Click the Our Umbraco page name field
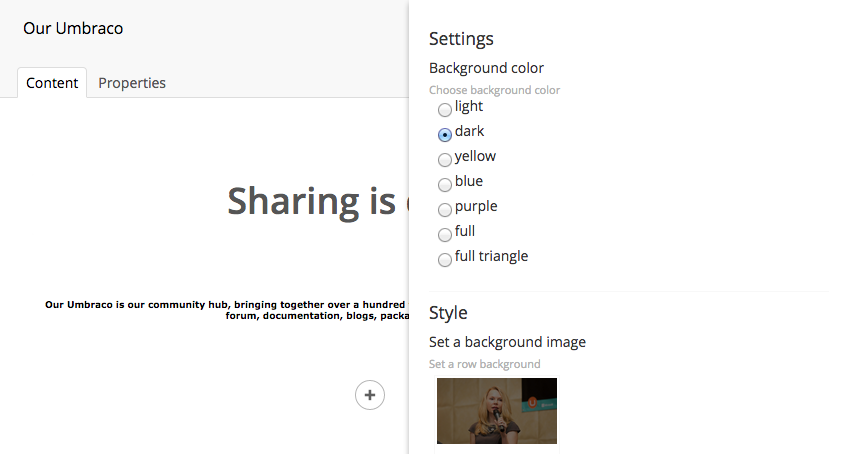 pyautogui.click(x=73, y=28)
